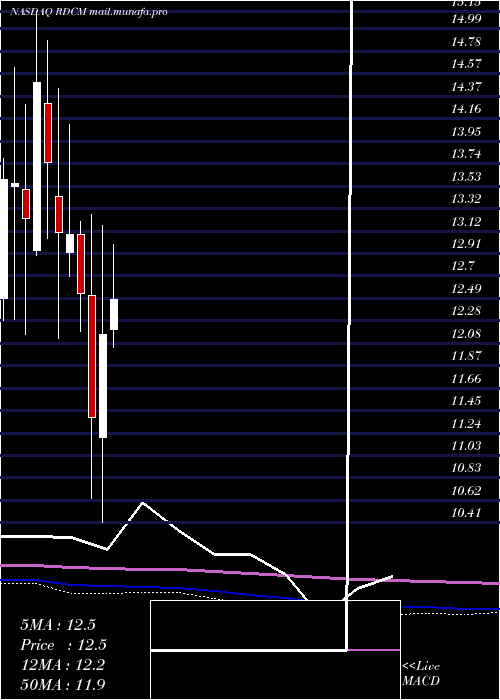Click the peak of the white MACD line

pos(143,503)
